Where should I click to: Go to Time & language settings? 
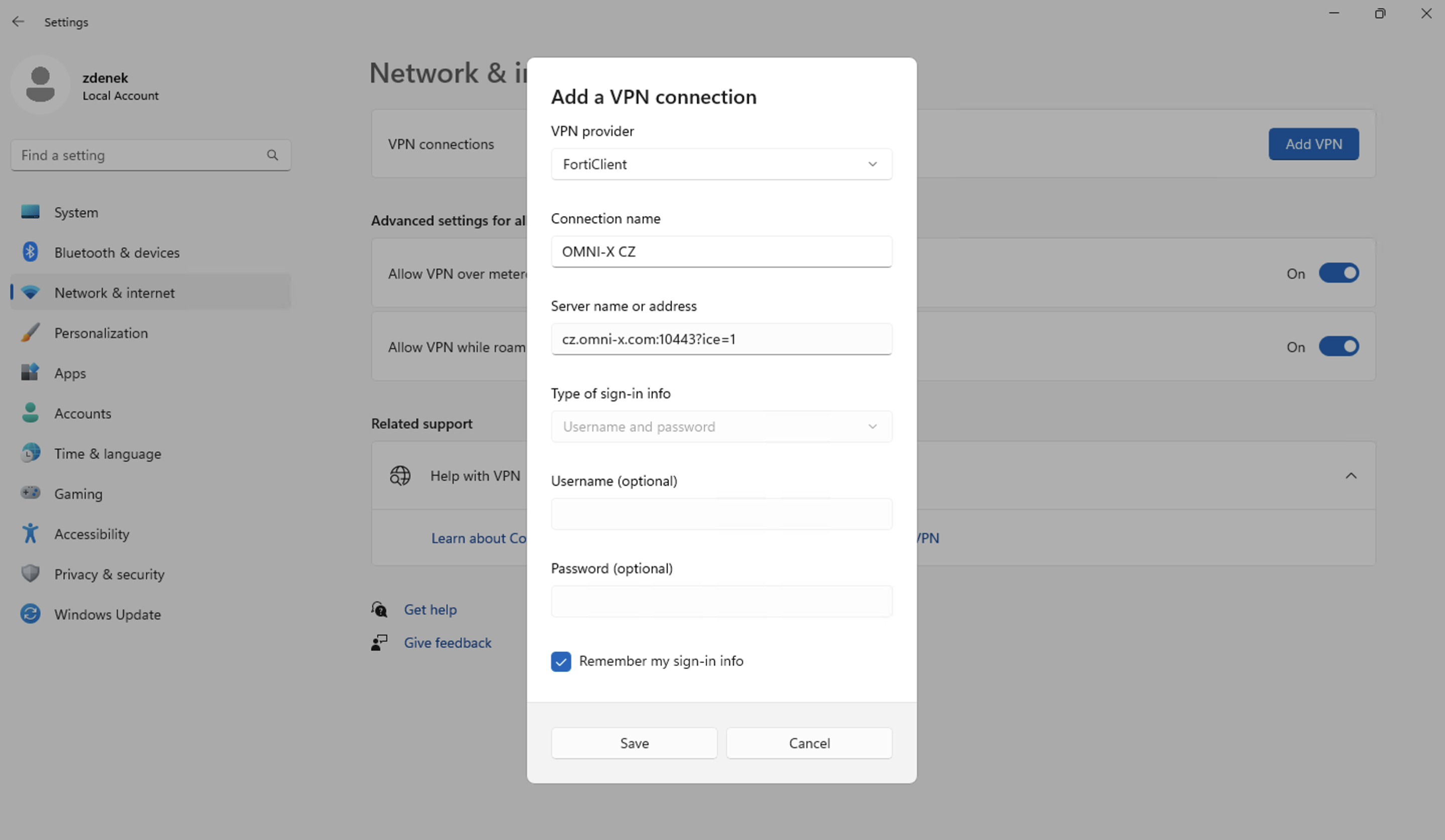(x=107, y=453)
